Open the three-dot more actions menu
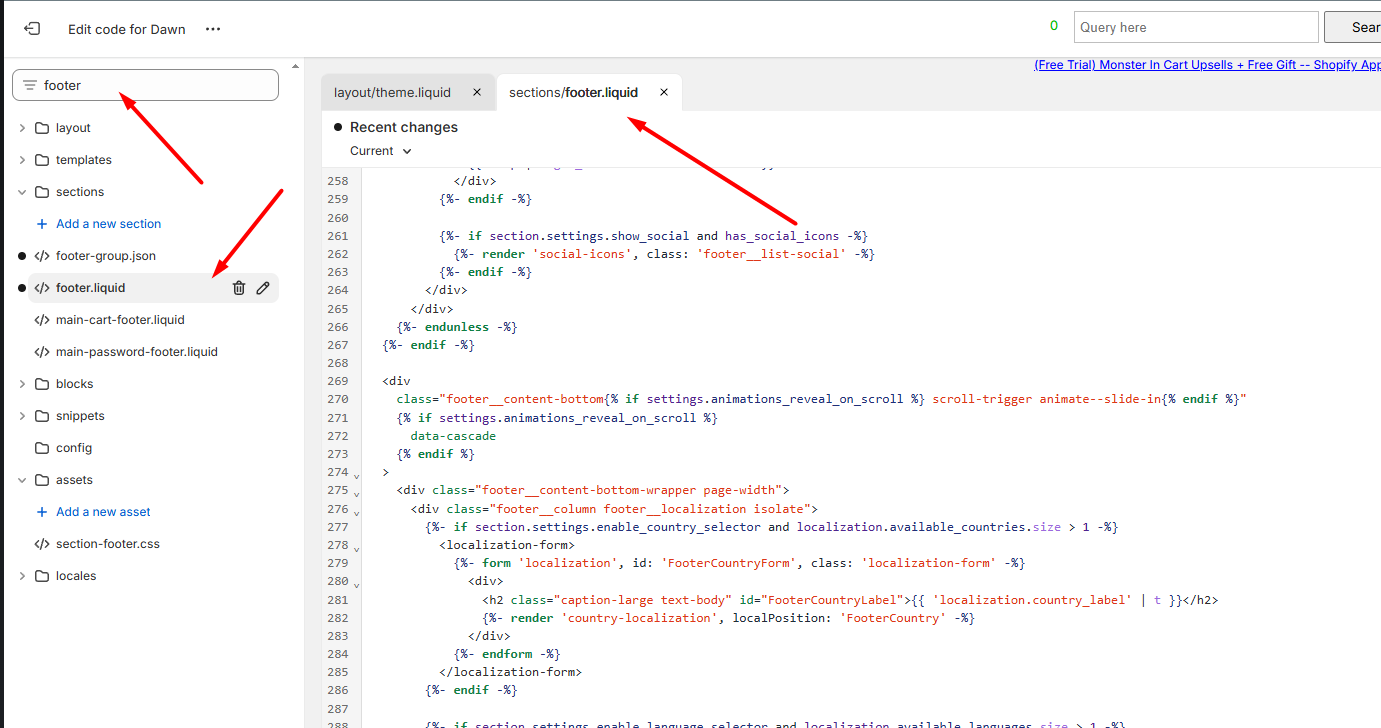1381x728 pixels. (x=213, y=29)
